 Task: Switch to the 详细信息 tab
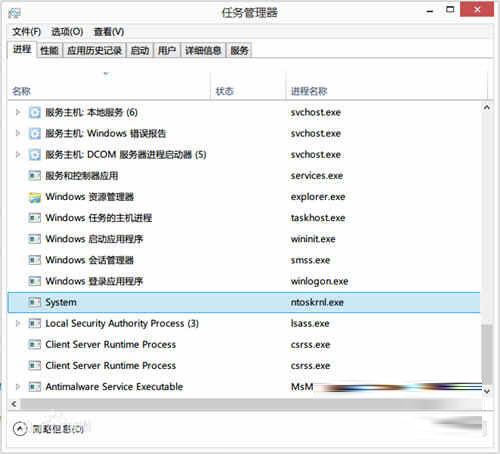(x=203, y=51)
